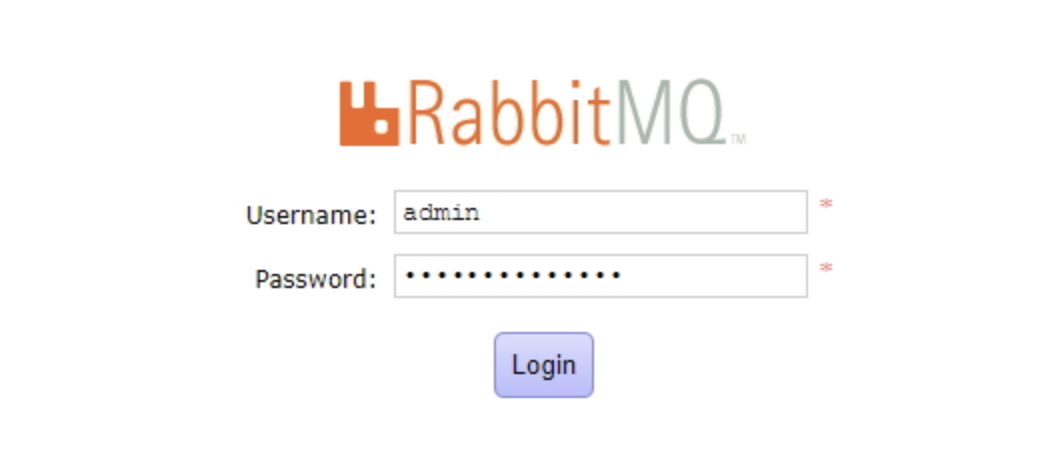Click the white square inside rabbit icon

381,126
